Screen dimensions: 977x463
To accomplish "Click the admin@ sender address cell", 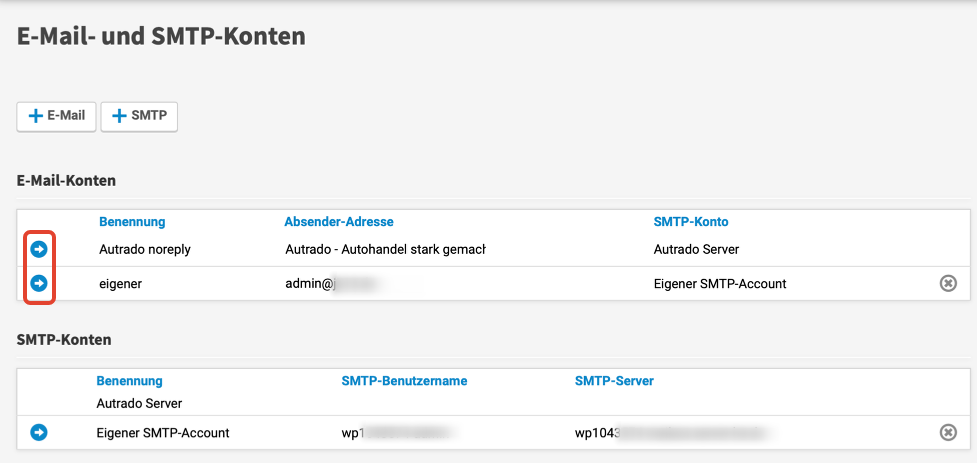I will click(310, 284).
